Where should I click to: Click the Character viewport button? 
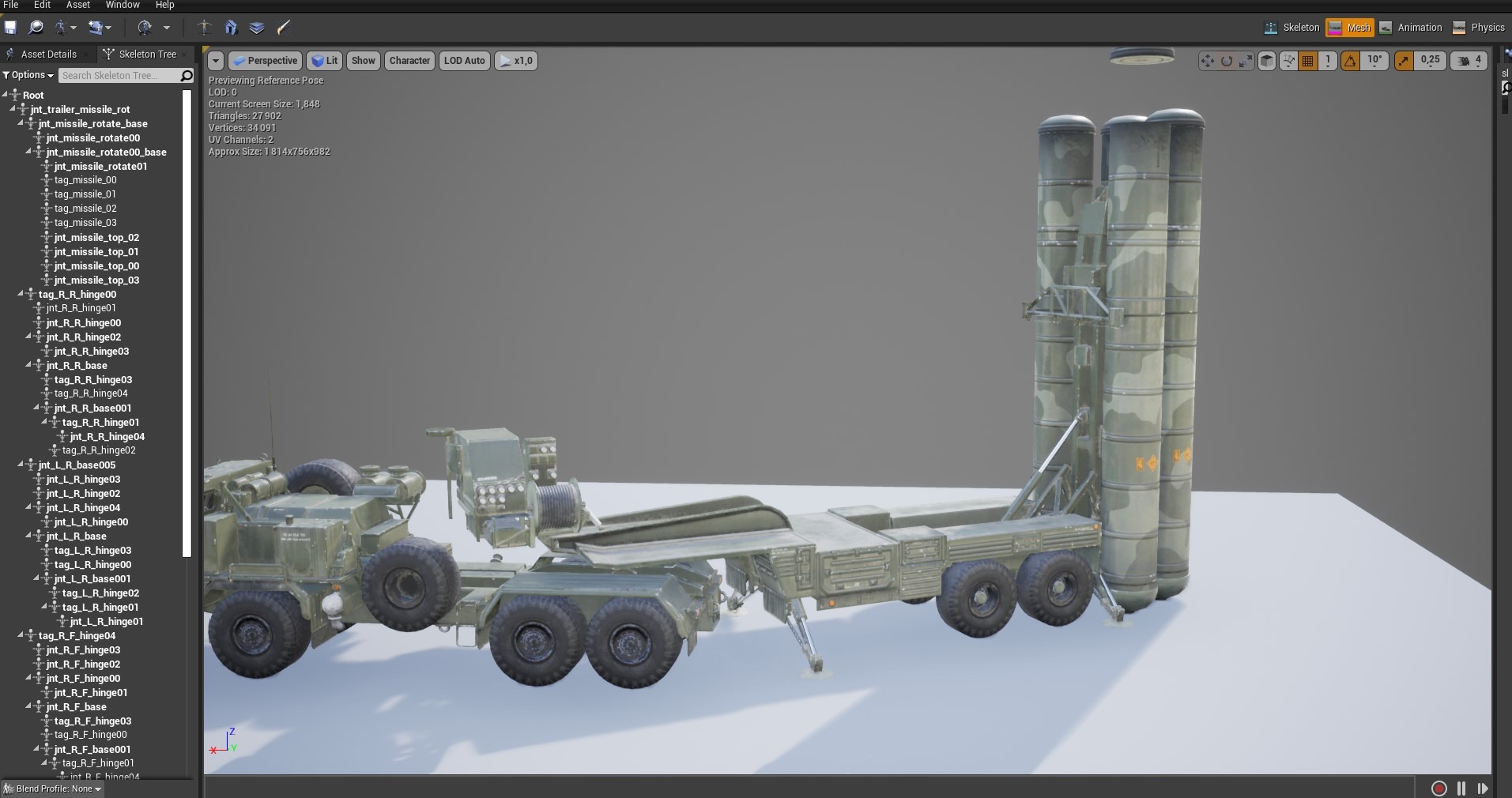(409, 61)
